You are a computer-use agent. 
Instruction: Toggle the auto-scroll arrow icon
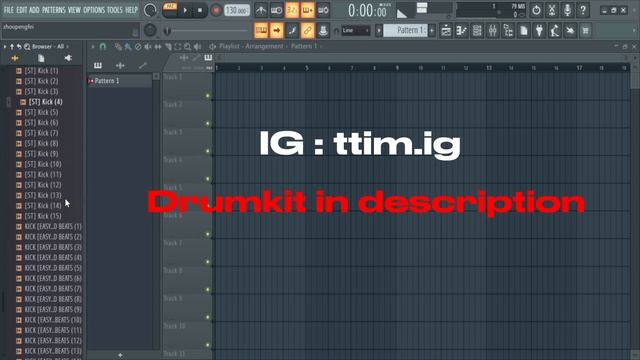tap(277, 30)
